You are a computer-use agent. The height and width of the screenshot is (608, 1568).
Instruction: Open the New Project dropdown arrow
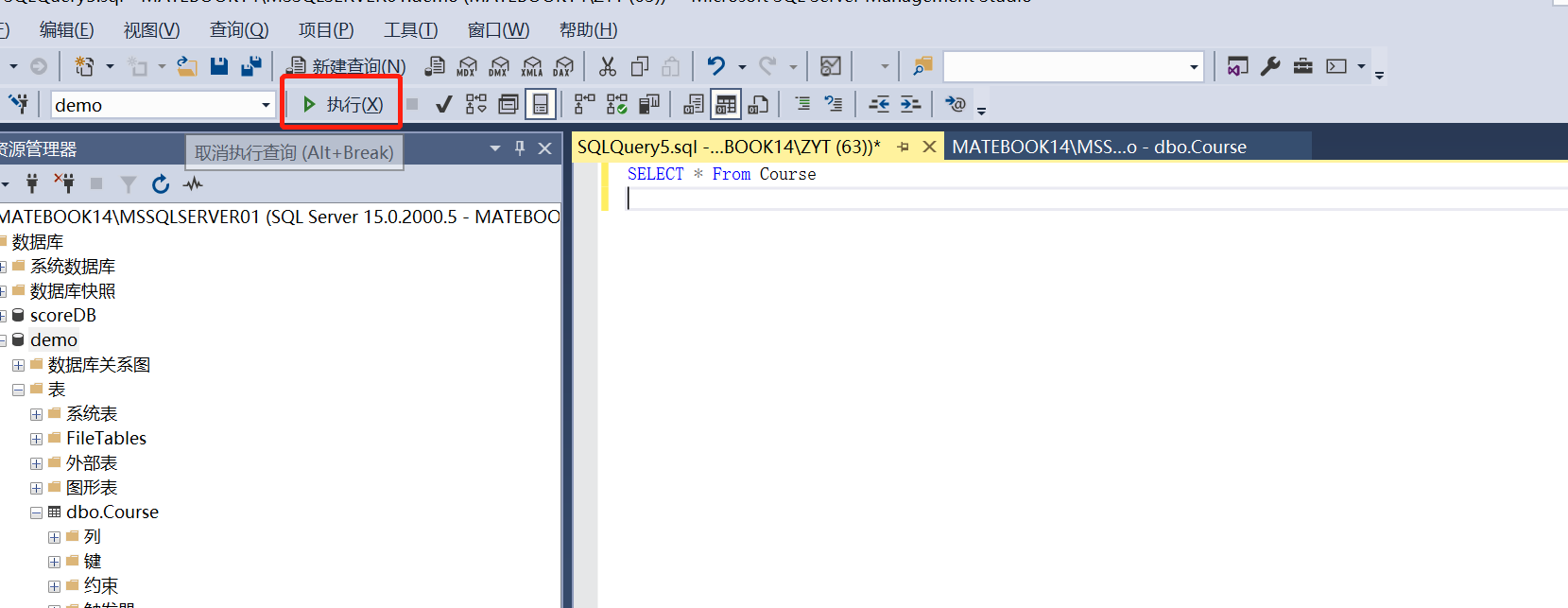point(110,66)
